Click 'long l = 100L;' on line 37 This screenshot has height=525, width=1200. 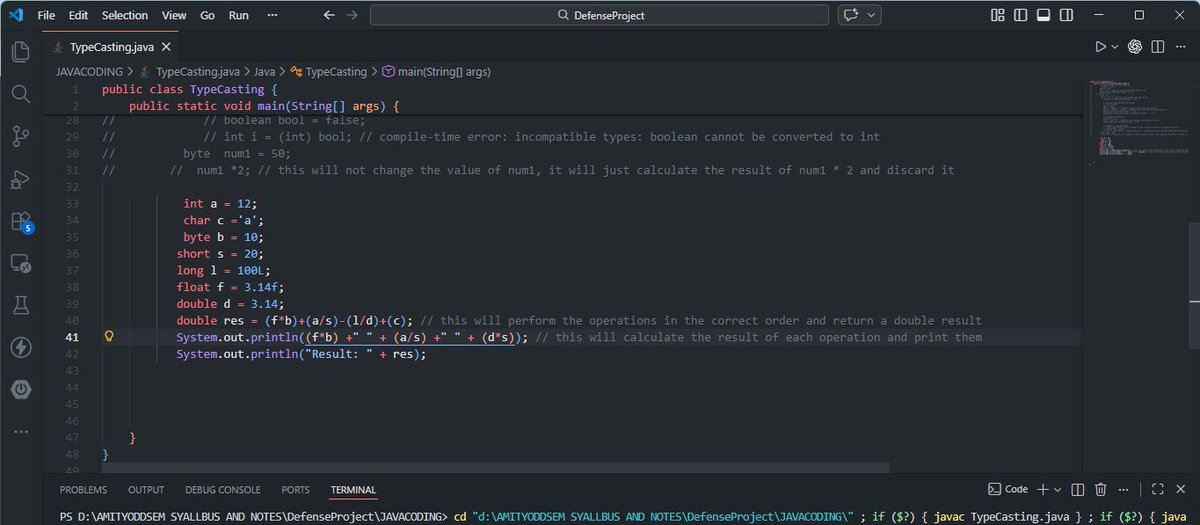click(x=224, y=269)
